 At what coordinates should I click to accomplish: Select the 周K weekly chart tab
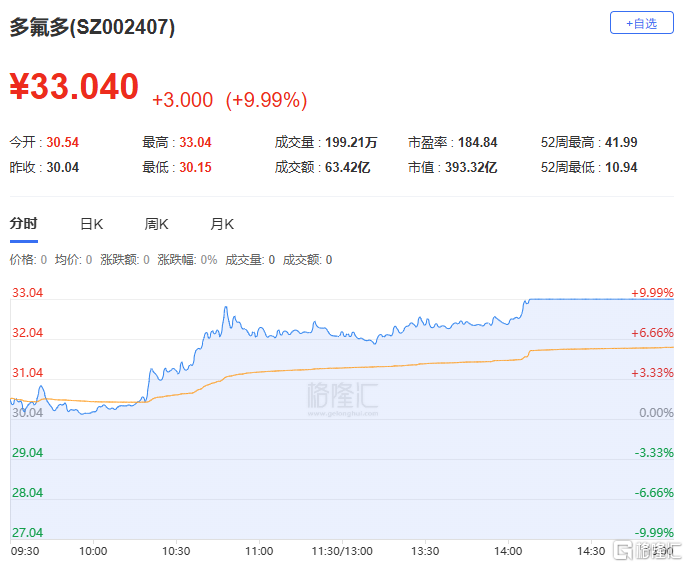pos(157,224)
